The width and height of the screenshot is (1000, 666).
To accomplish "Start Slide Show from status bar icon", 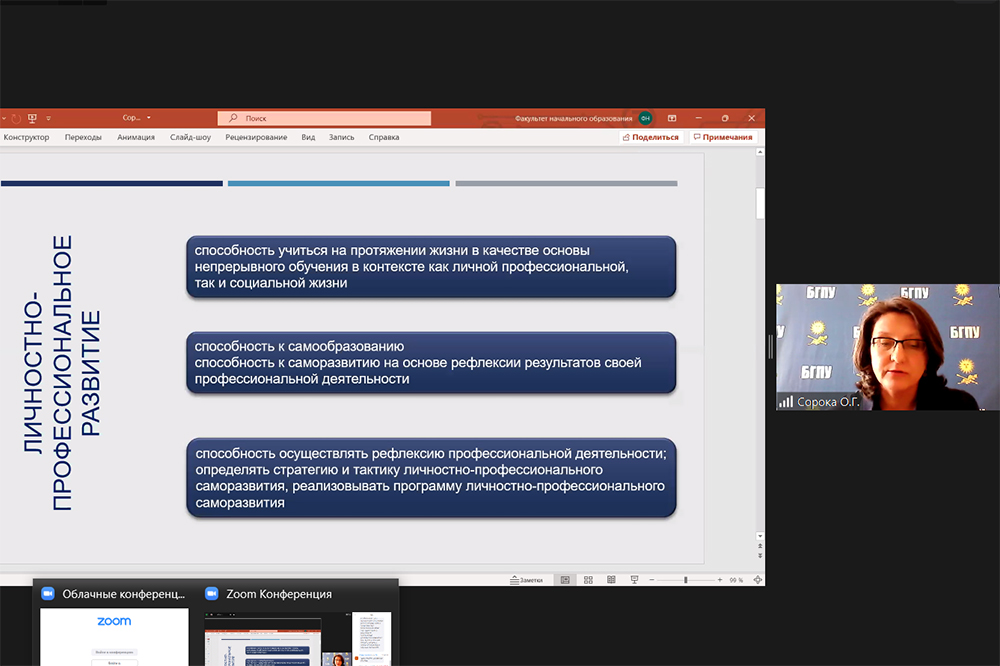I will [x=634, y=580].
